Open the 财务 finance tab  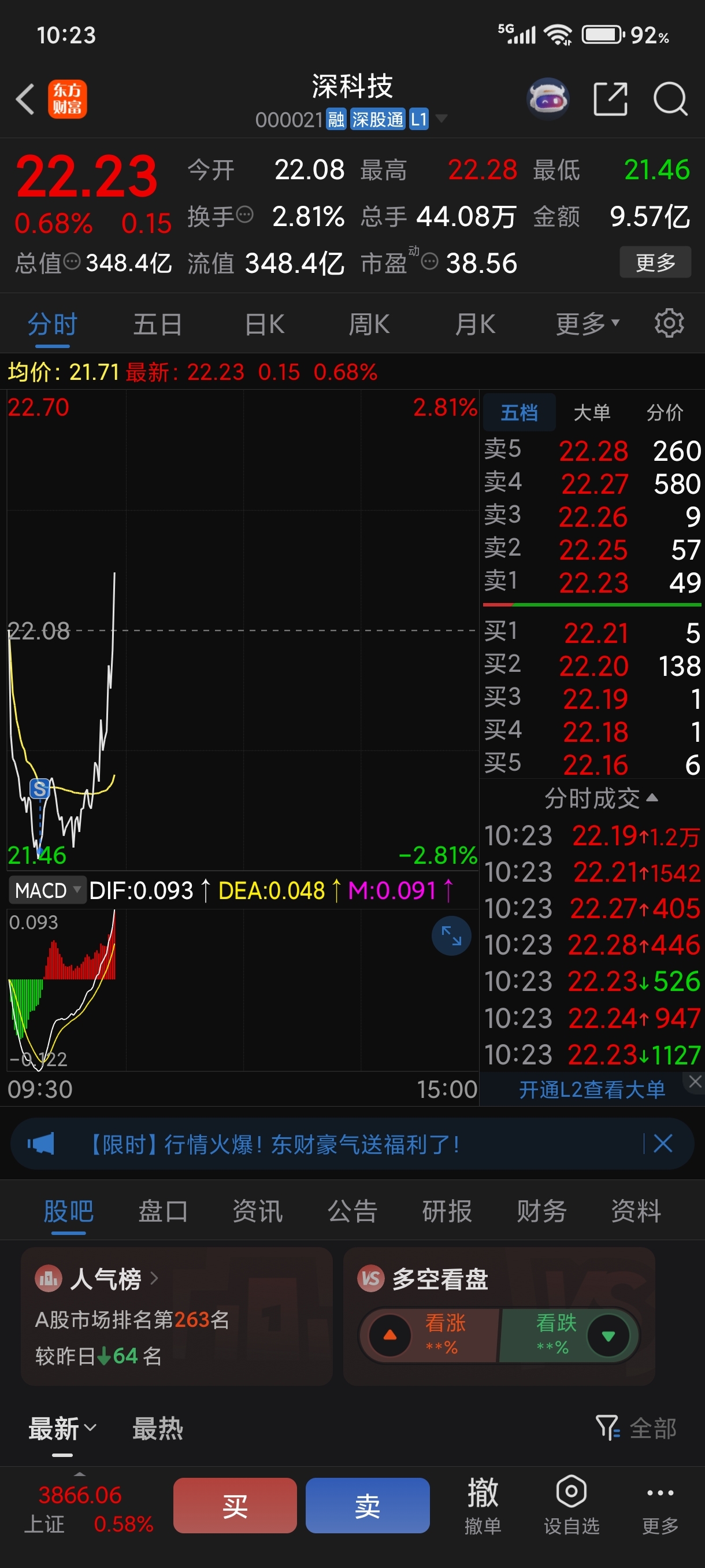click(x=541, y=1211)
